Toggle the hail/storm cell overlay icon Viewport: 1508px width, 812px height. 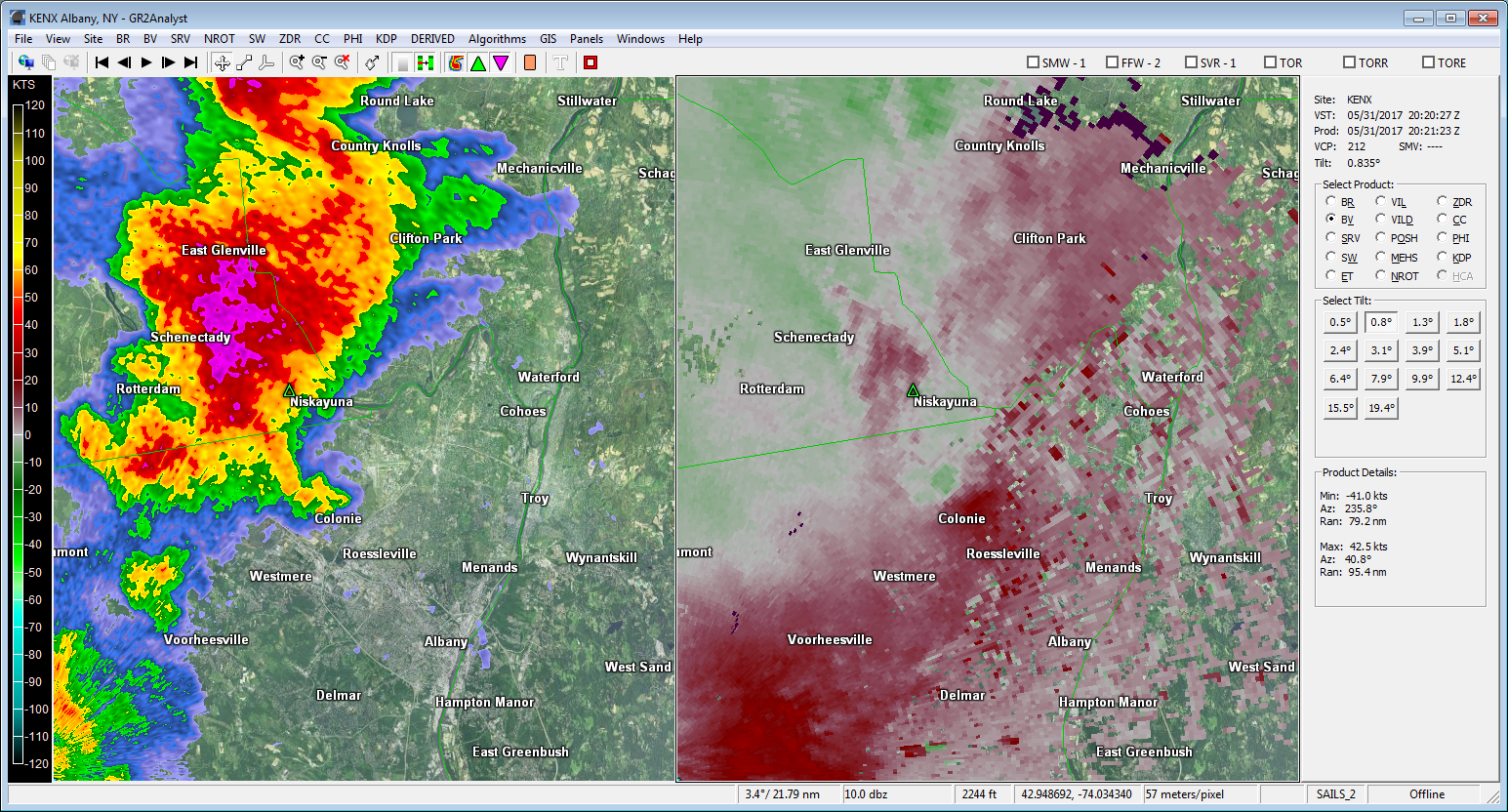tap(456, 62)
